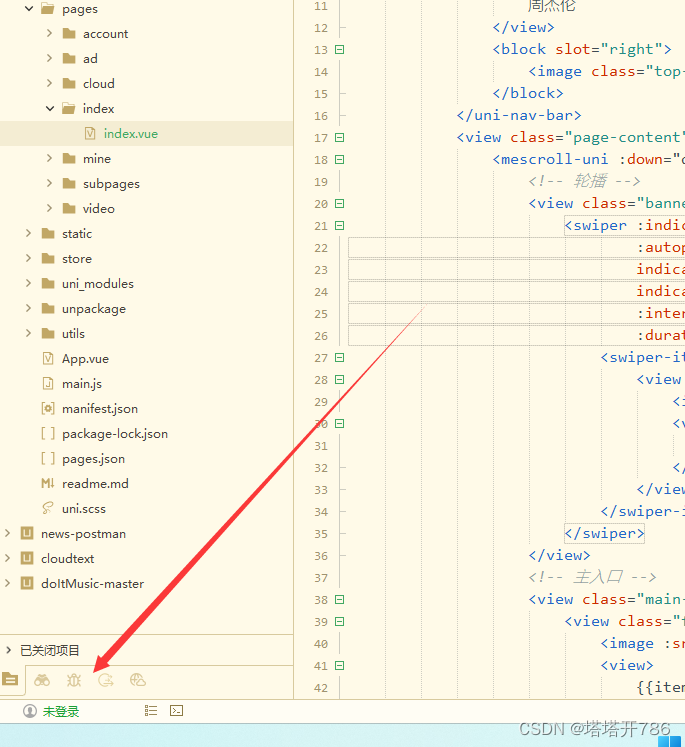Click the open index folder icon
685x747 pixels.
69,109
